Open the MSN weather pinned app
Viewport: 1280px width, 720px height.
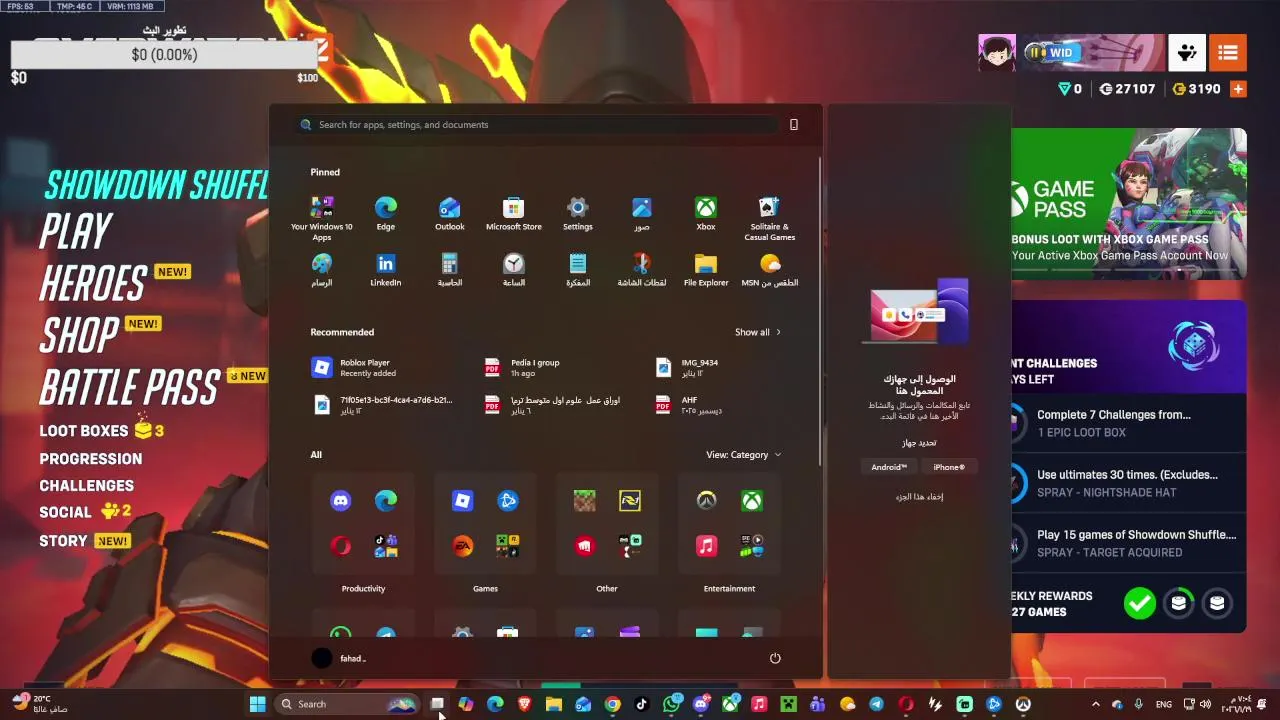tap(769, 270)
